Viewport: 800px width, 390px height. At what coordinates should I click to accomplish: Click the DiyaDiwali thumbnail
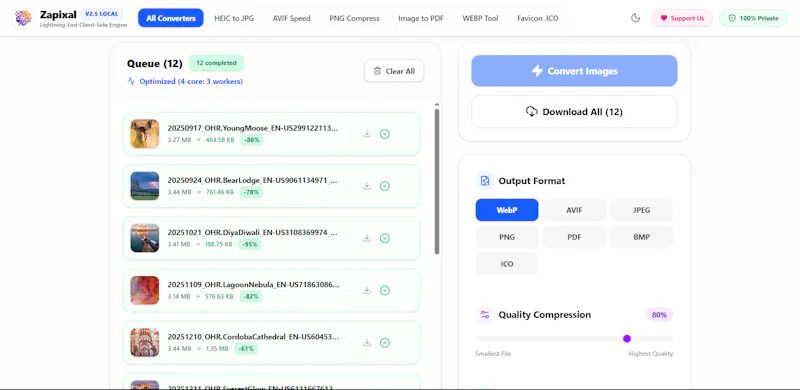pyautogui.click(x=144, y=238)
